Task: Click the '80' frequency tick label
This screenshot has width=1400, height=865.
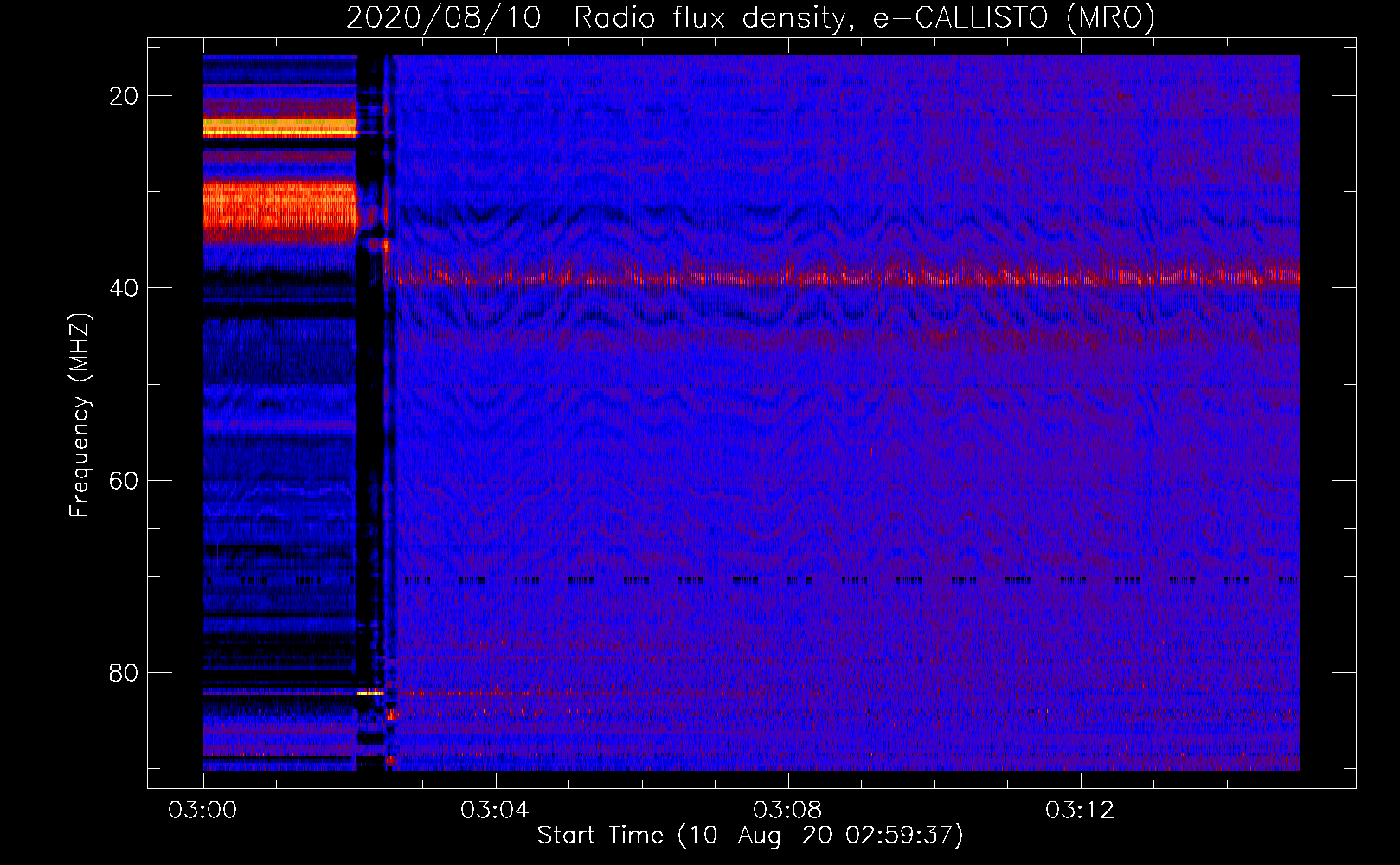Action: (x=124, y=673)
